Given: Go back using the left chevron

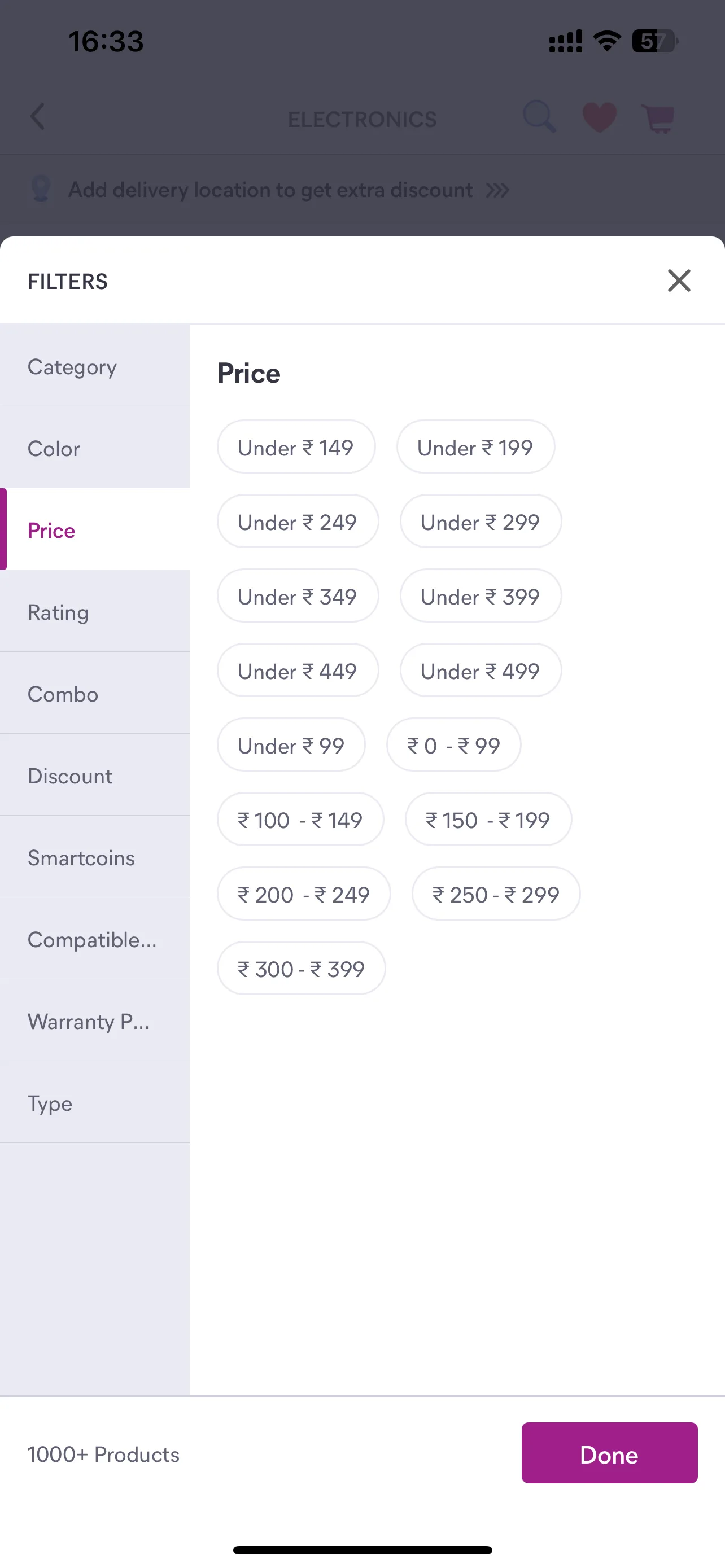Looking at the screenshot, I should coord(38,116).
